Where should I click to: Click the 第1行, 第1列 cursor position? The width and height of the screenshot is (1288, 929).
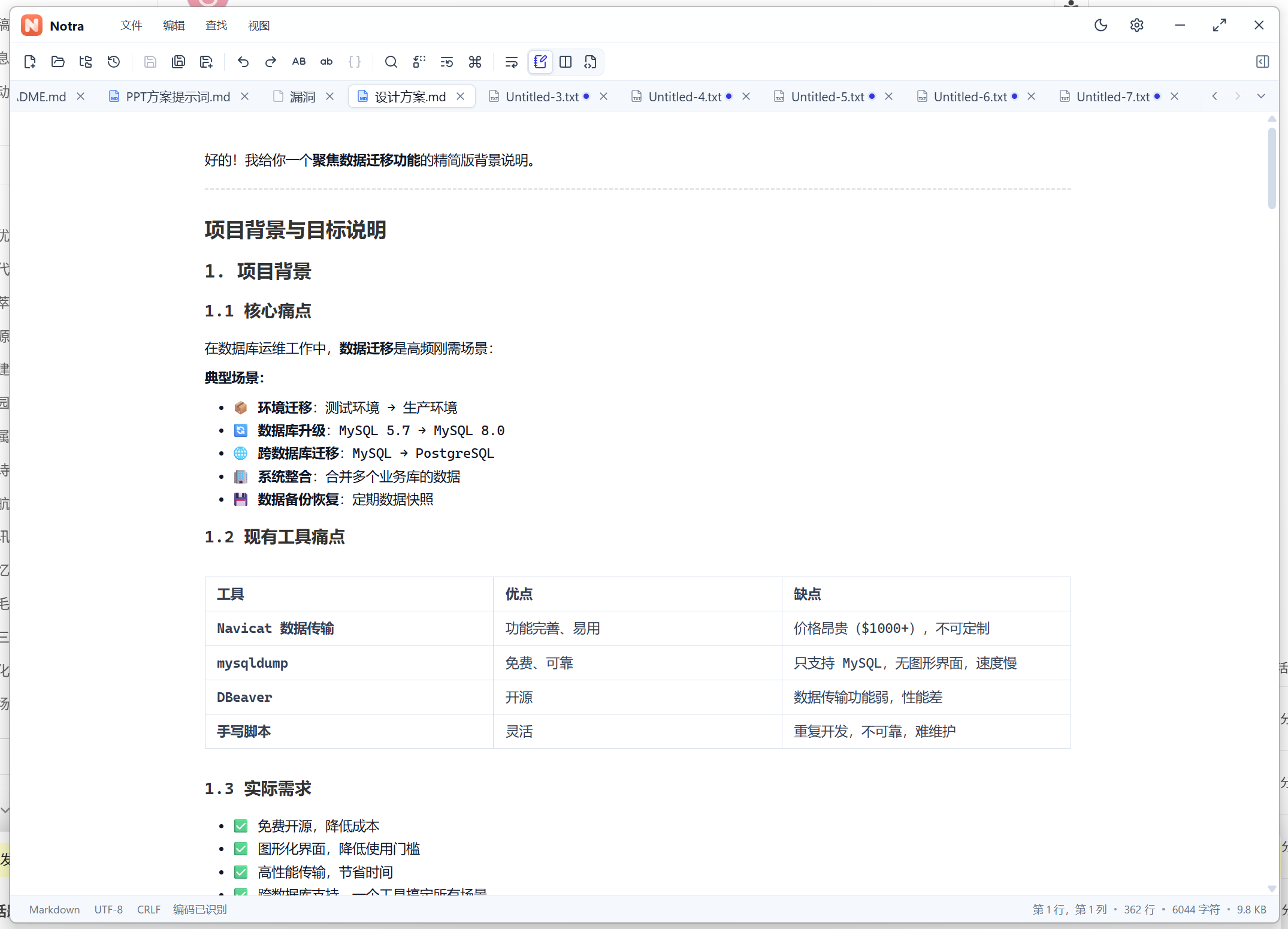[x=1069, y=909]
